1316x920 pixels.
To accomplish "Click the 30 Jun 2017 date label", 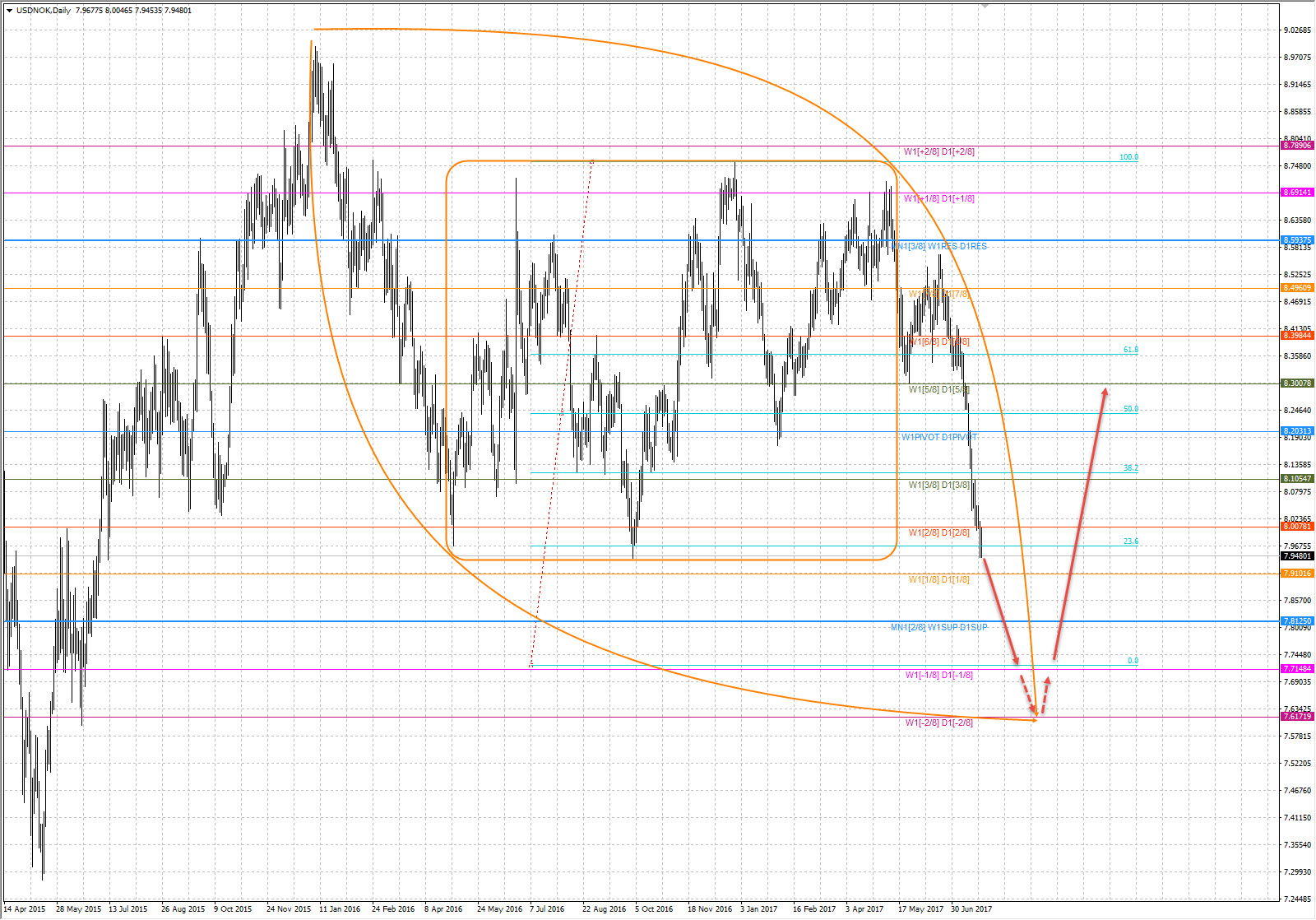I will point(971,909).
